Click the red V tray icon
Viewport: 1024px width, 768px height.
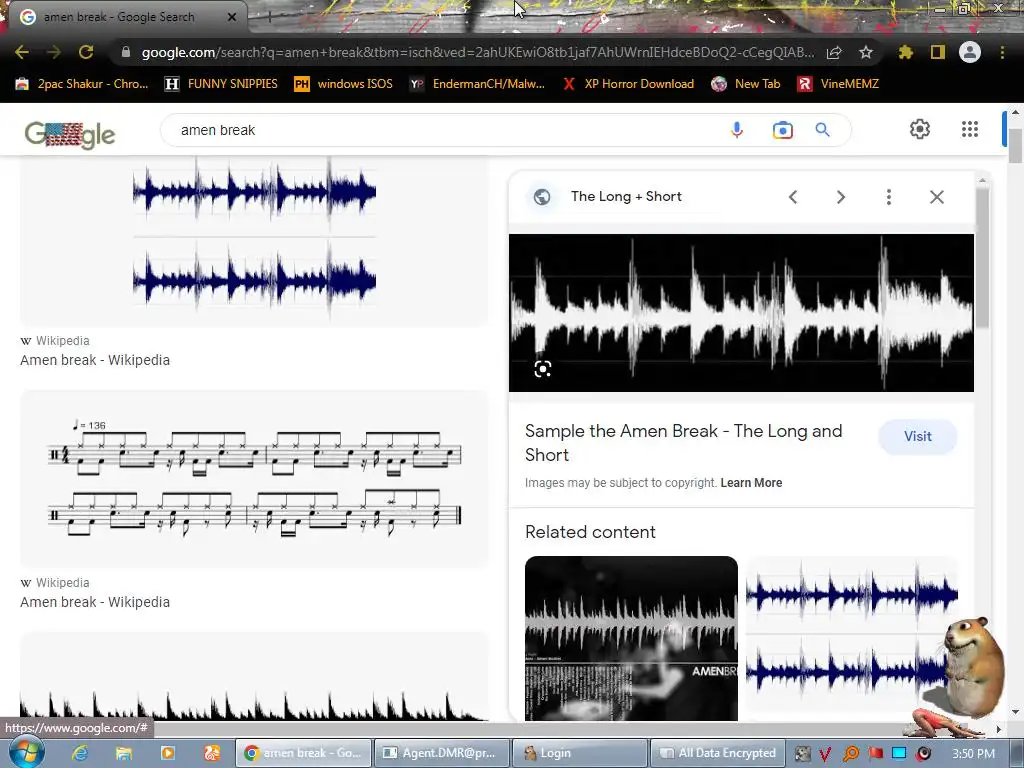pyautogui.click(x=825, y=754)
